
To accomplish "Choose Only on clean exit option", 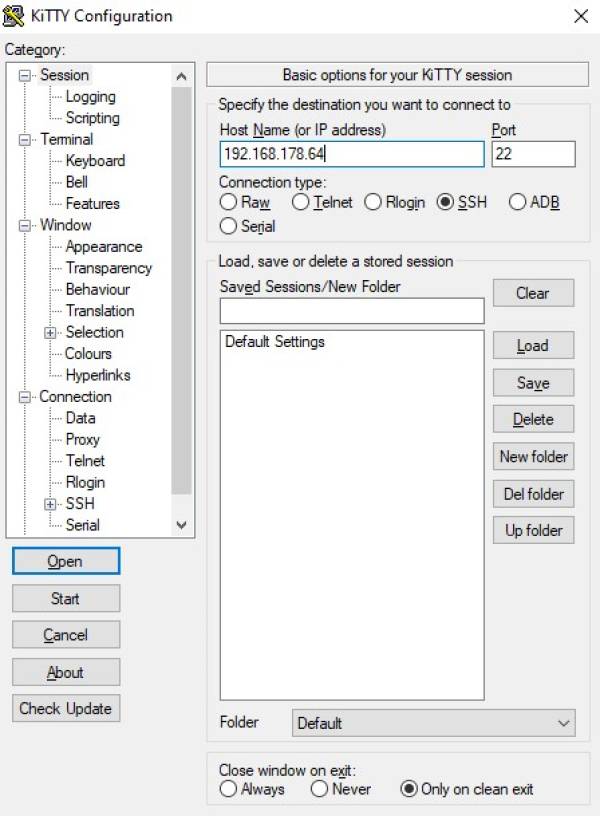I will 409,789.
